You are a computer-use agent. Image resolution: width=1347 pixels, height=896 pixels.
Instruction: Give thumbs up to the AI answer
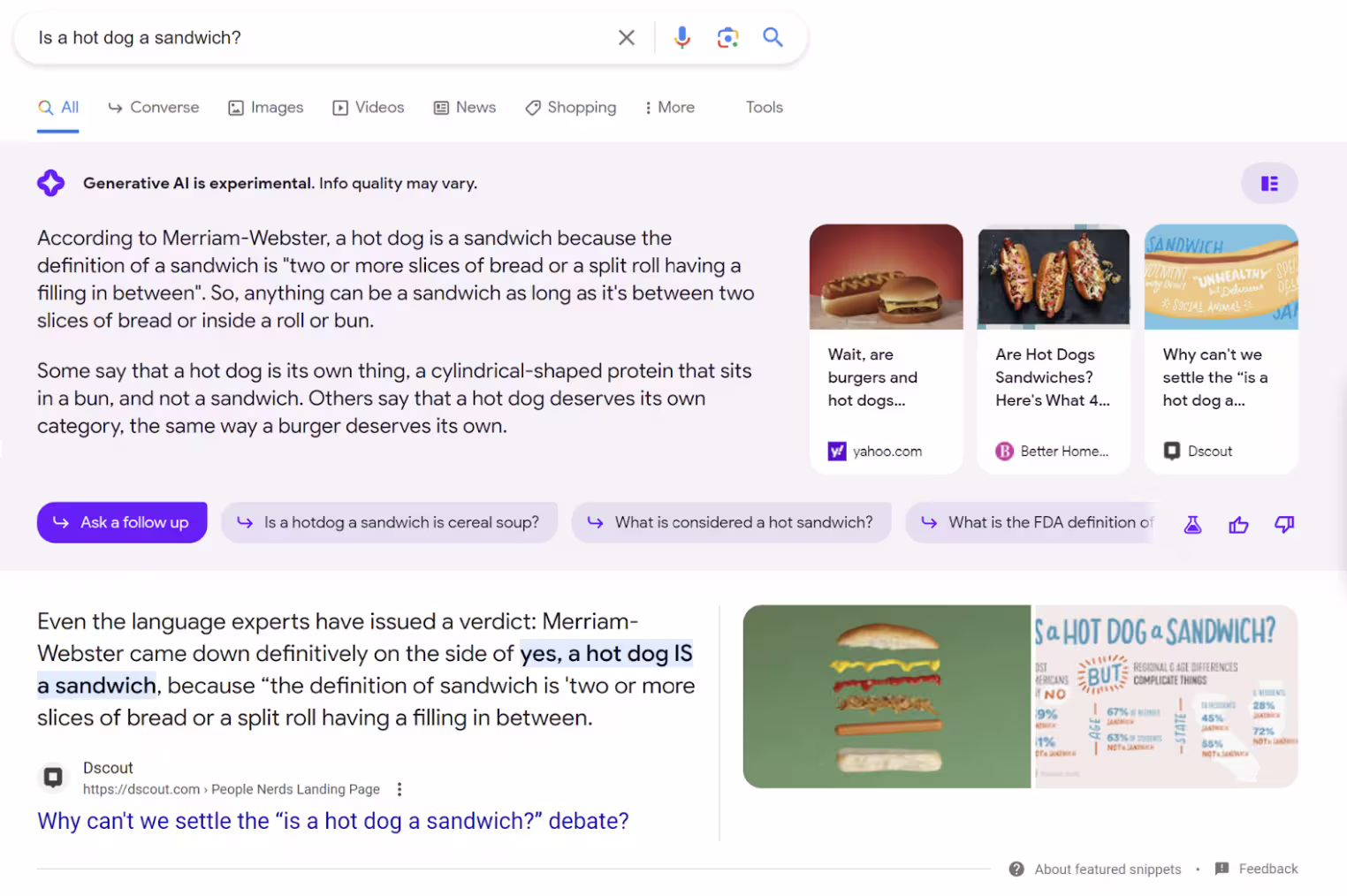tap(1238, 525)
